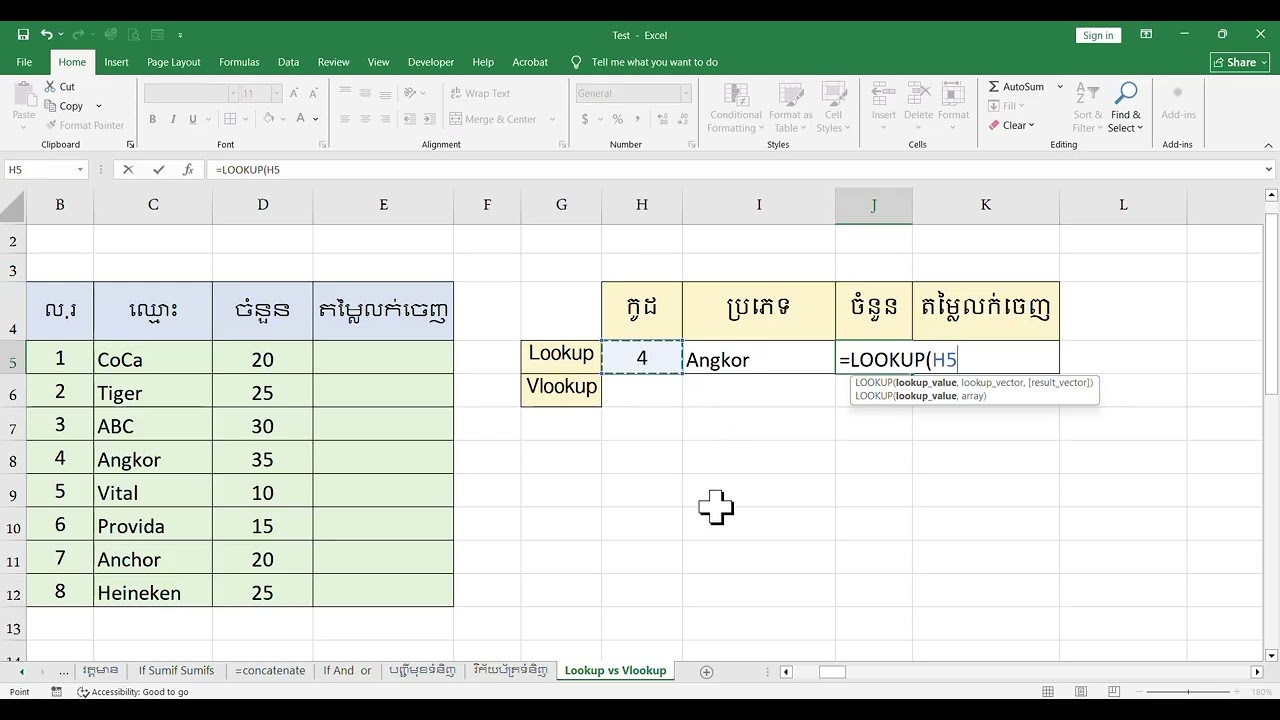Switch to the Insert ribbon tab

tap(116, 62)
